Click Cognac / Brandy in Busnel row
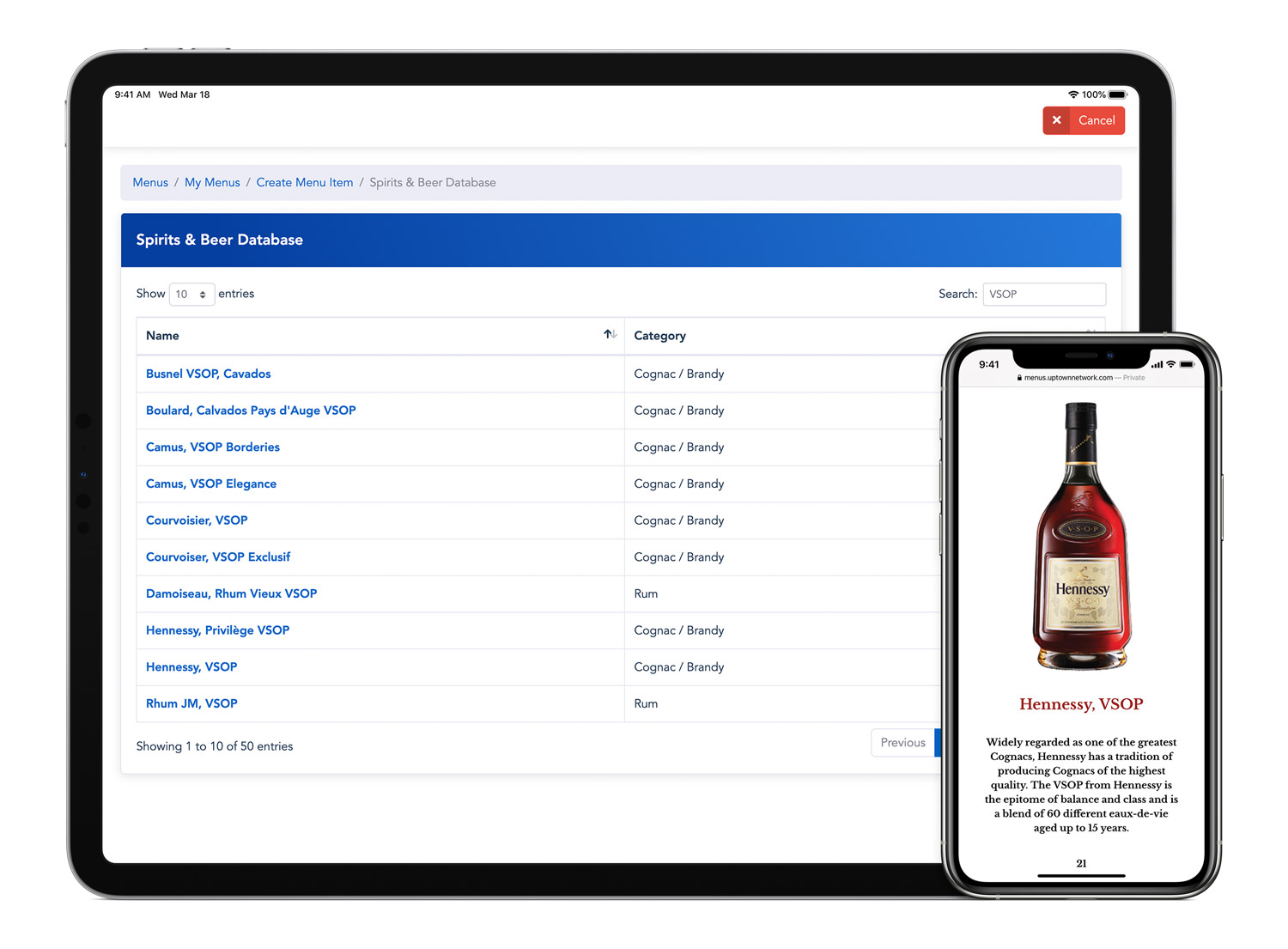1288x949 pixels. (x=678, y=374)
